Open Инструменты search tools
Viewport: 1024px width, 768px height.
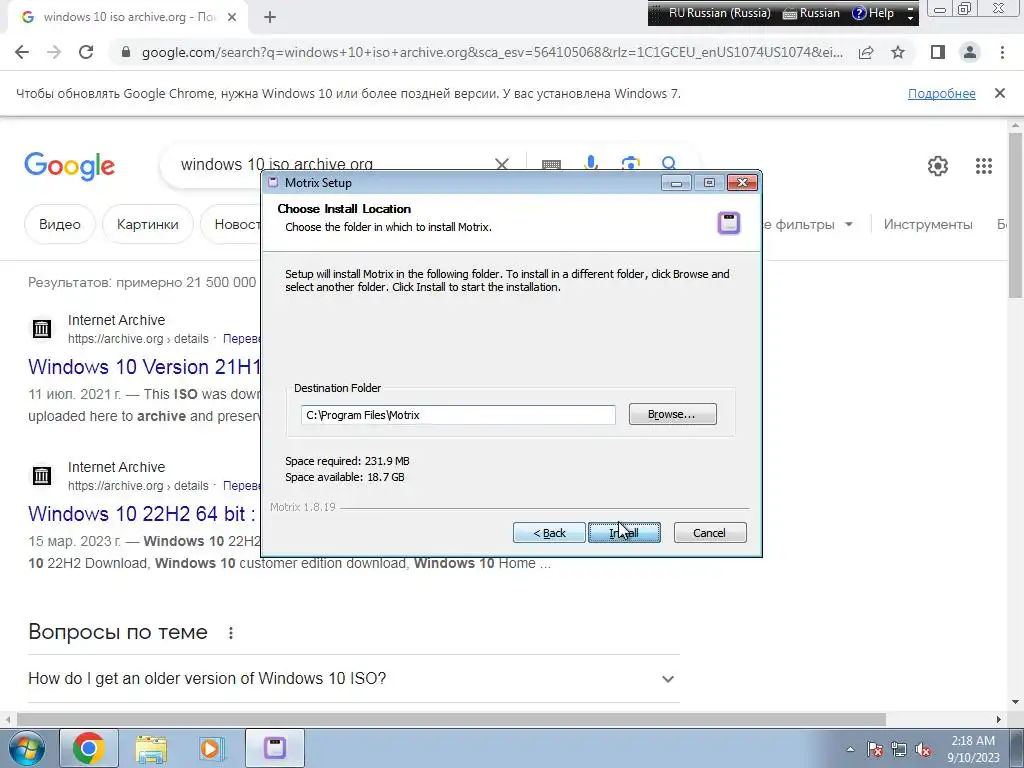coord(928,224)
